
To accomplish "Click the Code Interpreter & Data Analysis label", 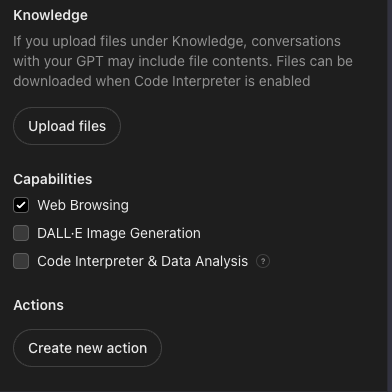I will (143, 261).
